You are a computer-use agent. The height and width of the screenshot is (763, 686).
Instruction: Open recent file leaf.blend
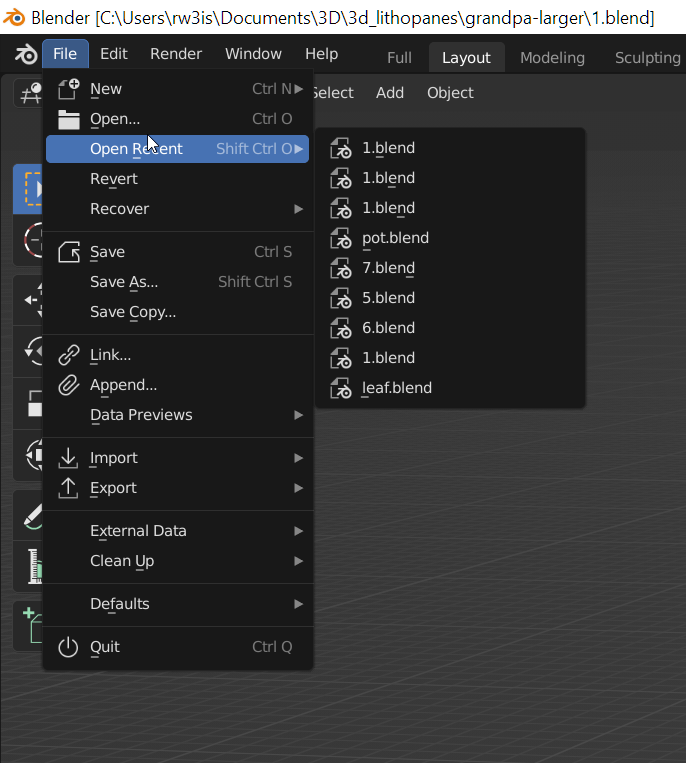tap(450, 388)
